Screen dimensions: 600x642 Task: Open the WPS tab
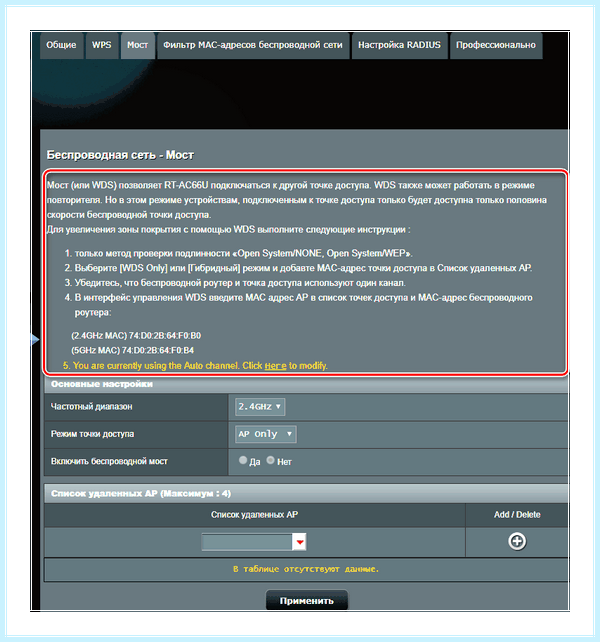click(102, 45)
